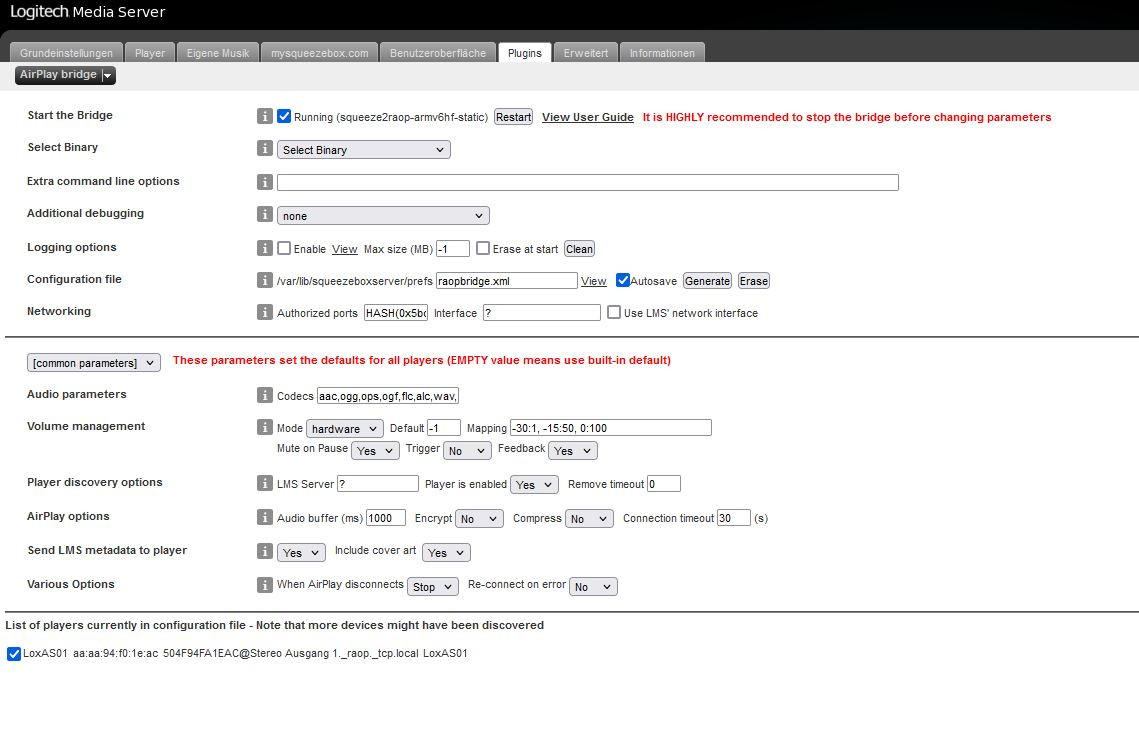Open Re-connect on error dropdown

(x=593, y=587)
